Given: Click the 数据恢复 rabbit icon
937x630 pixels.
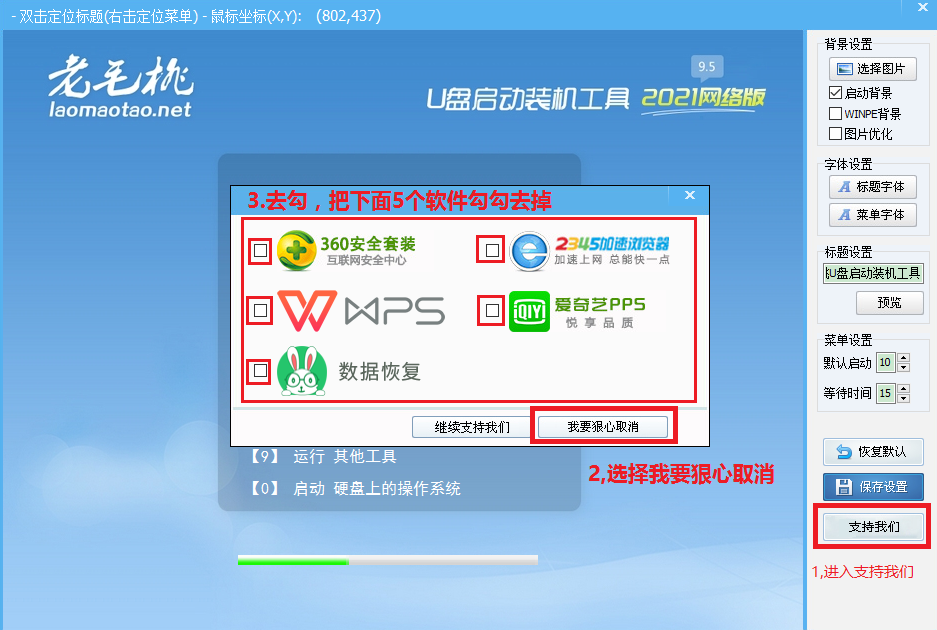Looking at the screenshot, I should point(301,372).
